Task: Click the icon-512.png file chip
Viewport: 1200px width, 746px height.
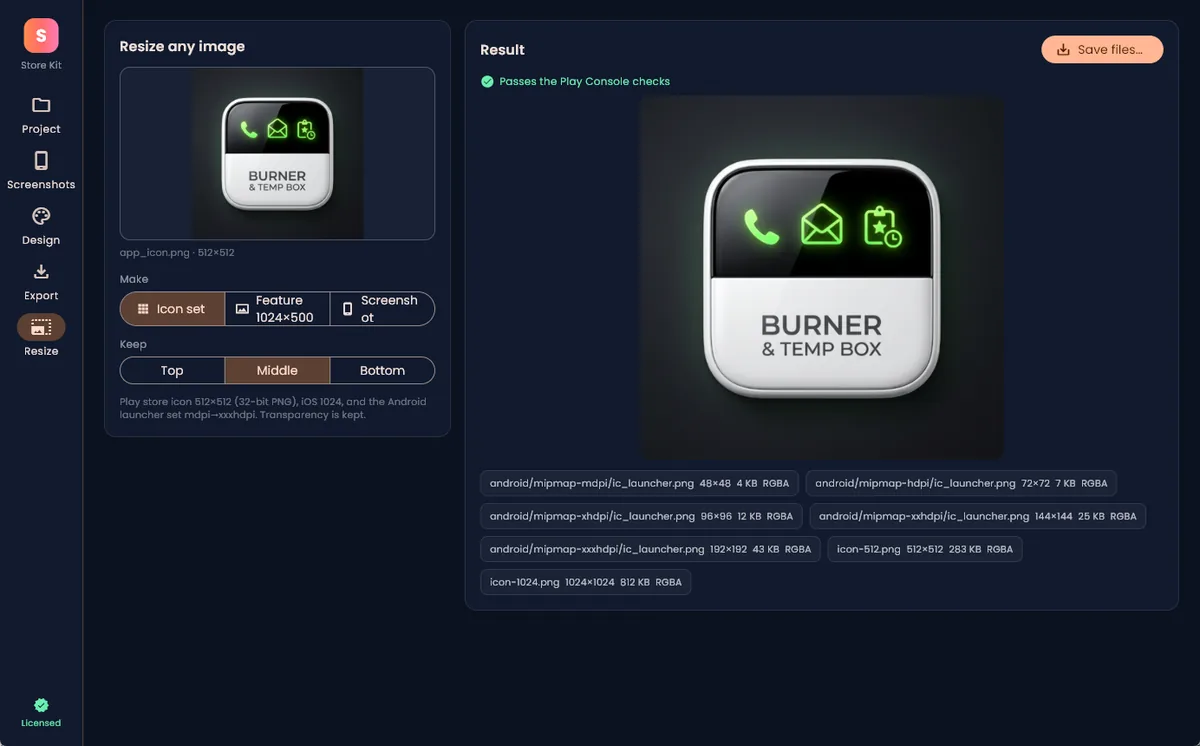Action: tap(924, 549)
